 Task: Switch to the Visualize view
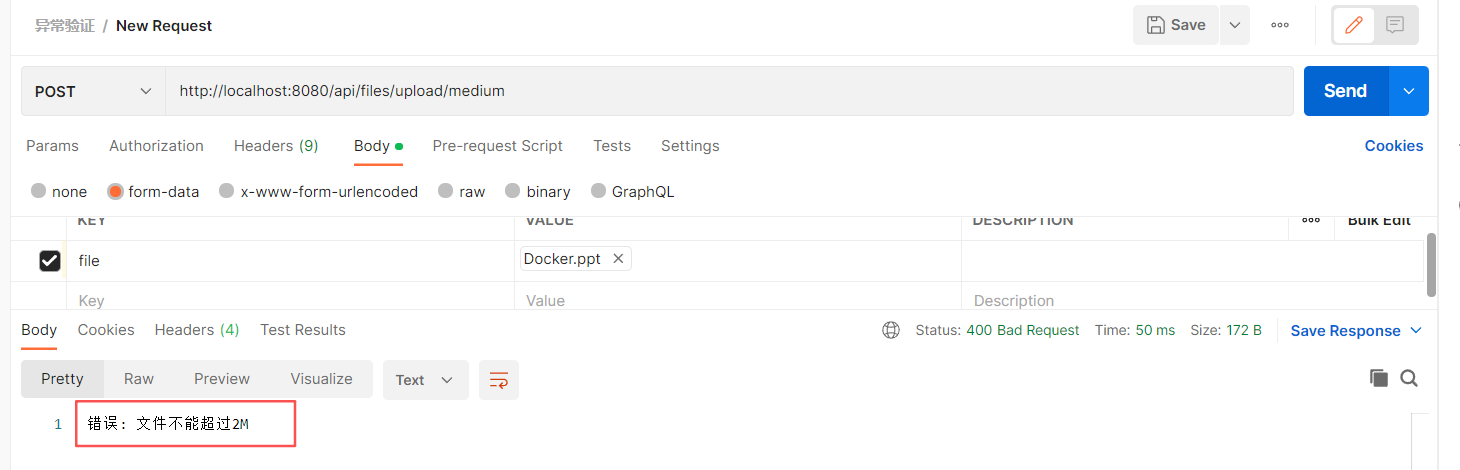tap(321, 379)
